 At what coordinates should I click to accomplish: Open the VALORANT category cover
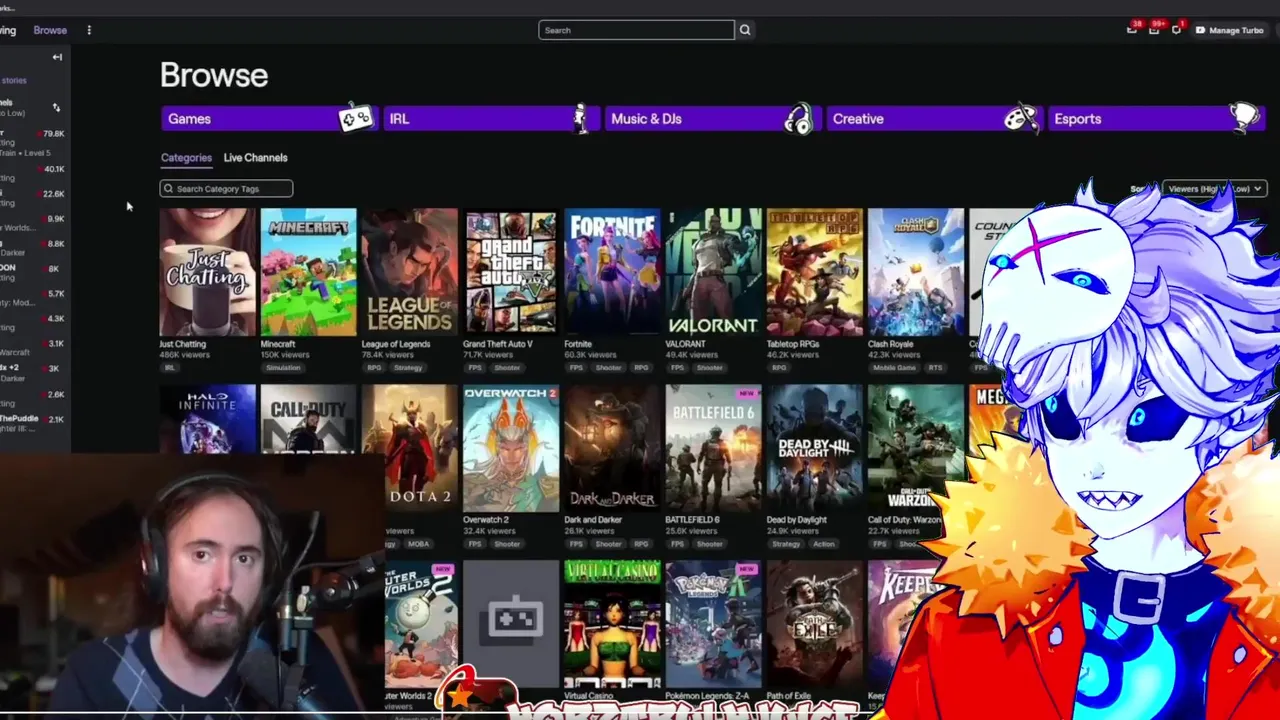713,272
